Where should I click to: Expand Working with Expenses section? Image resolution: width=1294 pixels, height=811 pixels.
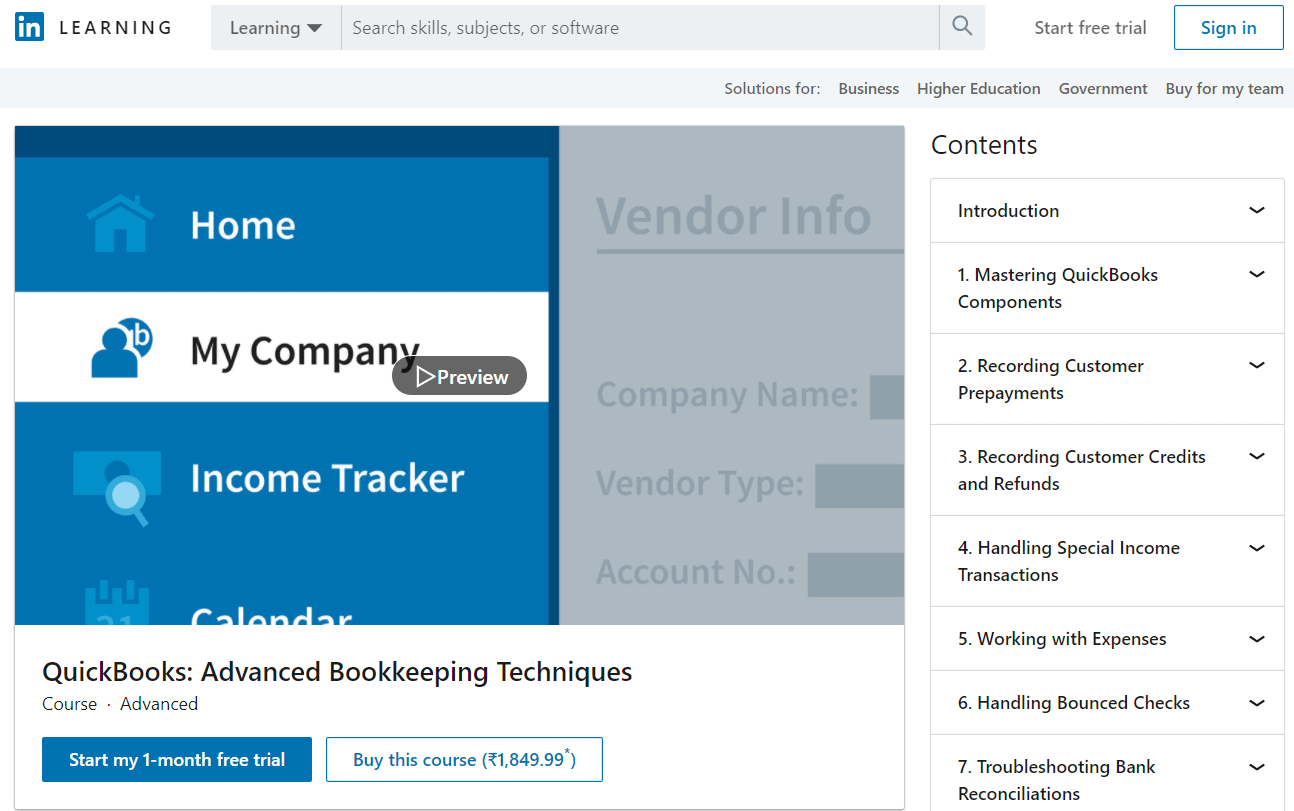click(1107, 639)
